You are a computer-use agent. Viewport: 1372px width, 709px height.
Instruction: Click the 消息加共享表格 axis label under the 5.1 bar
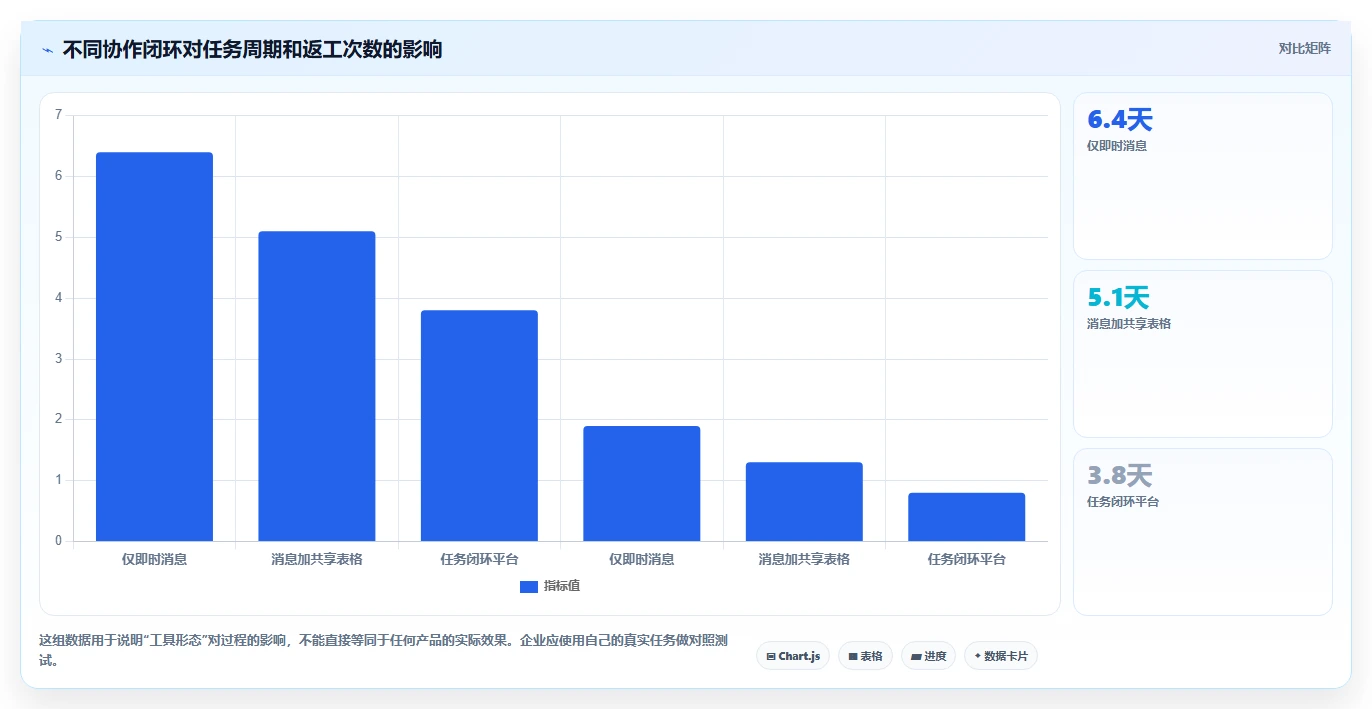[317, 560]
